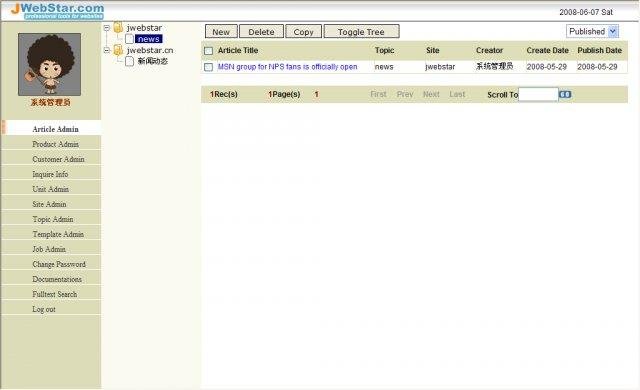
Task: Open Change Password in the sidebar
Action: point(59,264)
